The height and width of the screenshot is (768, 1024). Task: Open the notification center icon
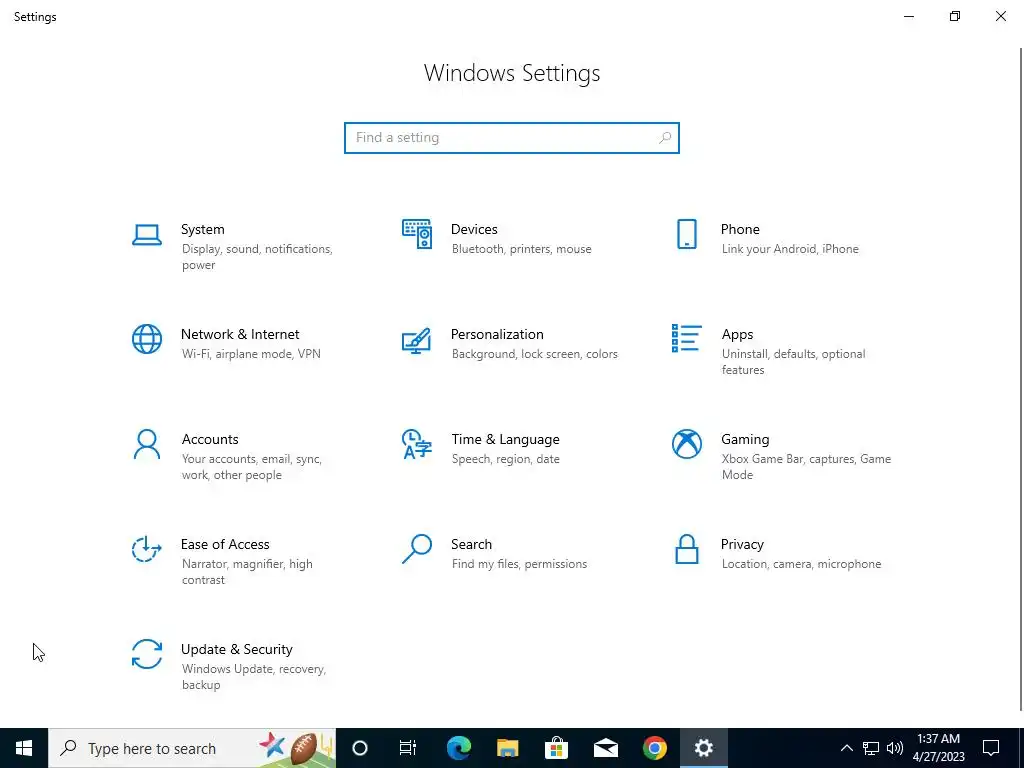[991, 748]
